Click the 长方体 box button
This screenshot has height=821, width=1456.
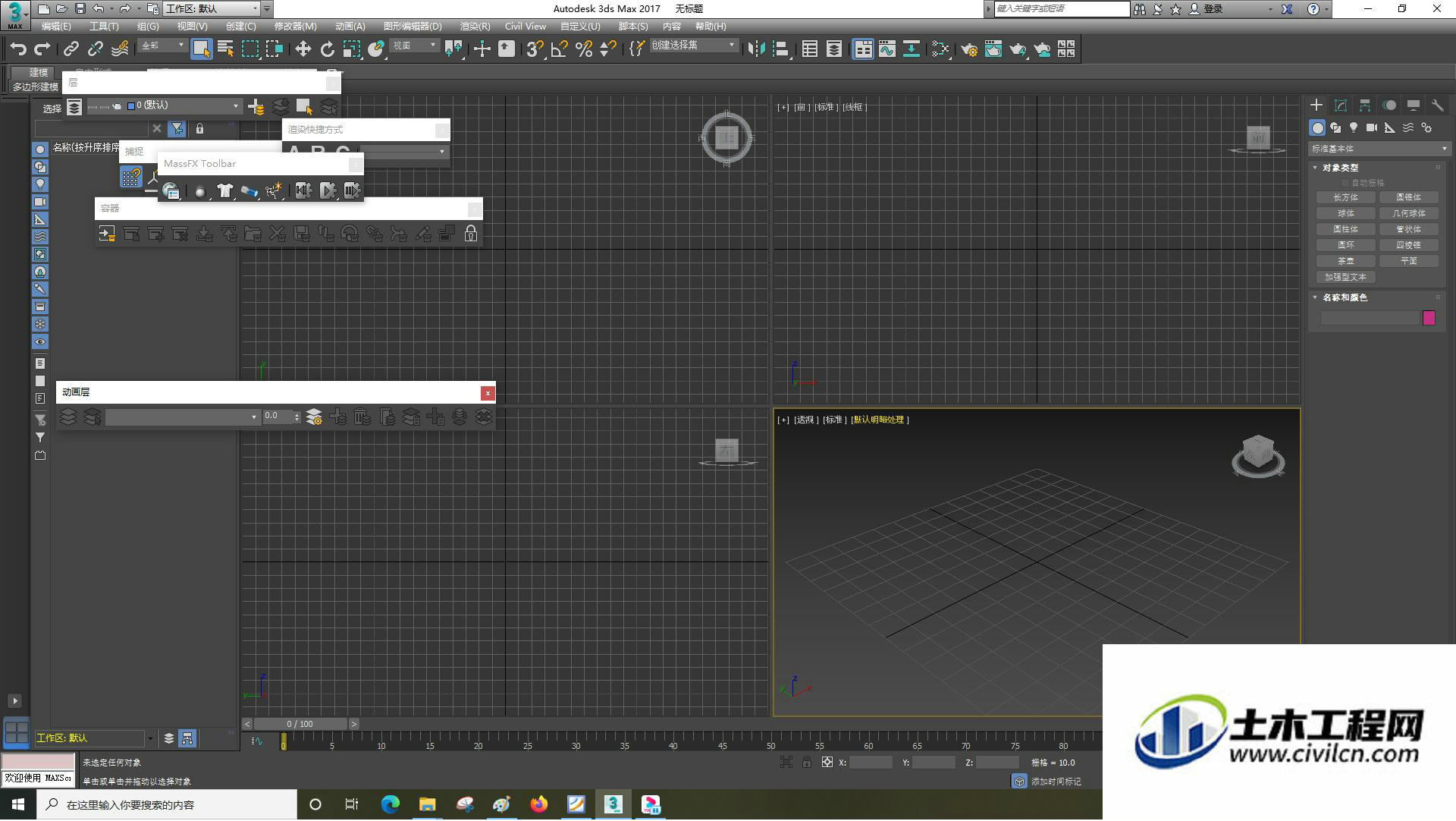pyautogui.click(x=1346, y=197)
